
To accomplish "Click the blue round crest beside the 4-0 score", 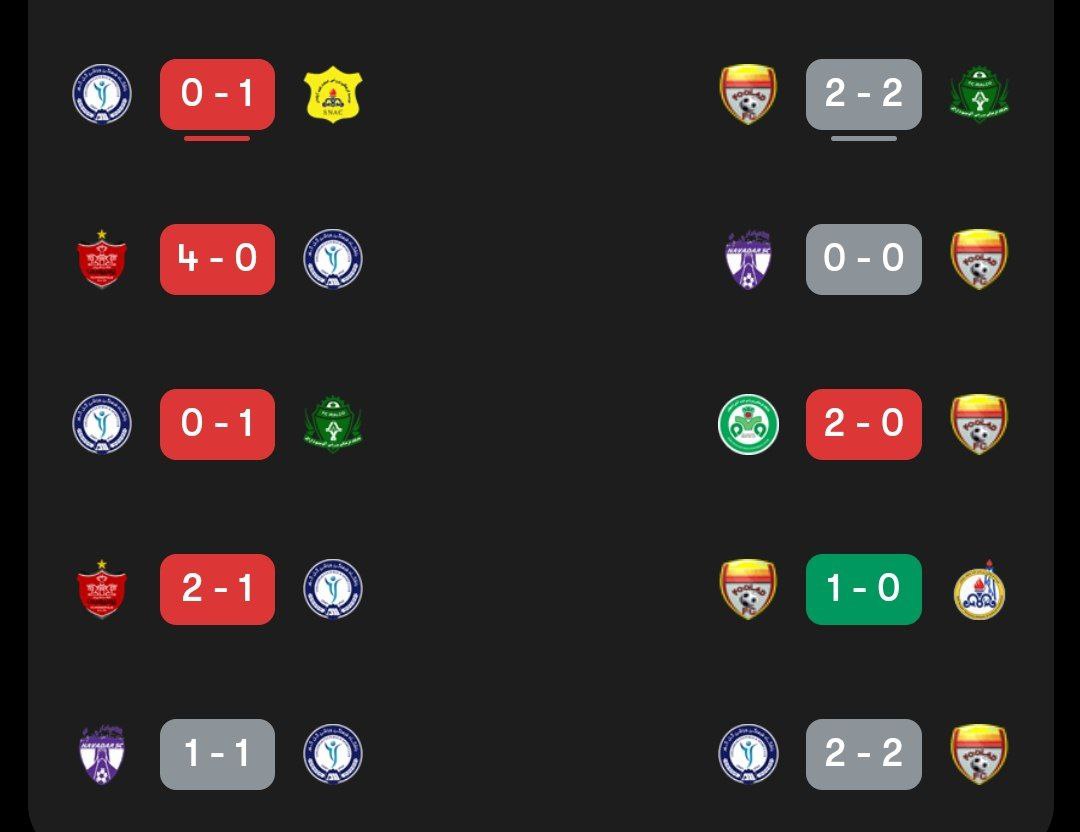I will point(333,259).
